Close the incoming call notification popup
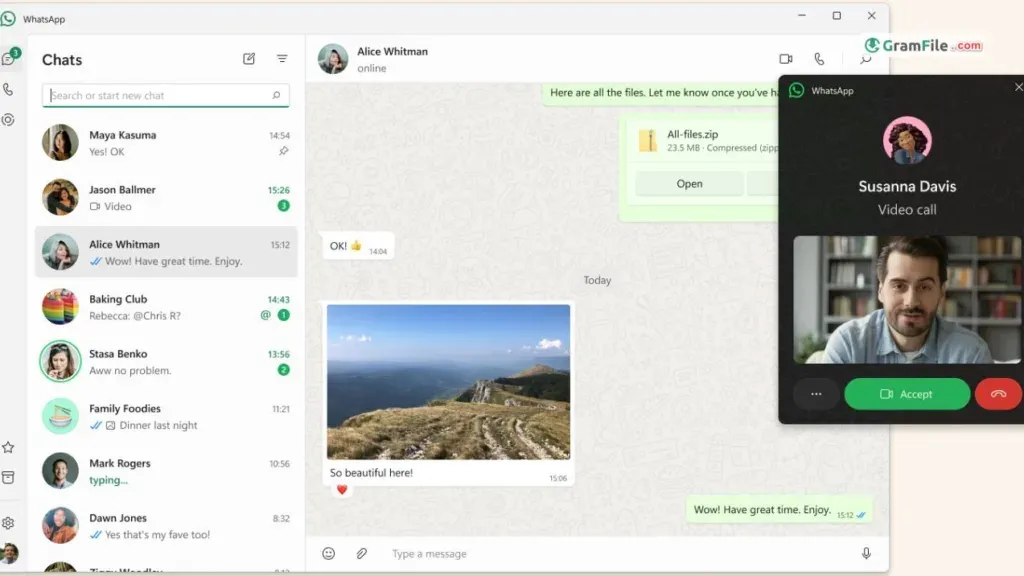This screenshot has height=576, width=1024. 1018,87
